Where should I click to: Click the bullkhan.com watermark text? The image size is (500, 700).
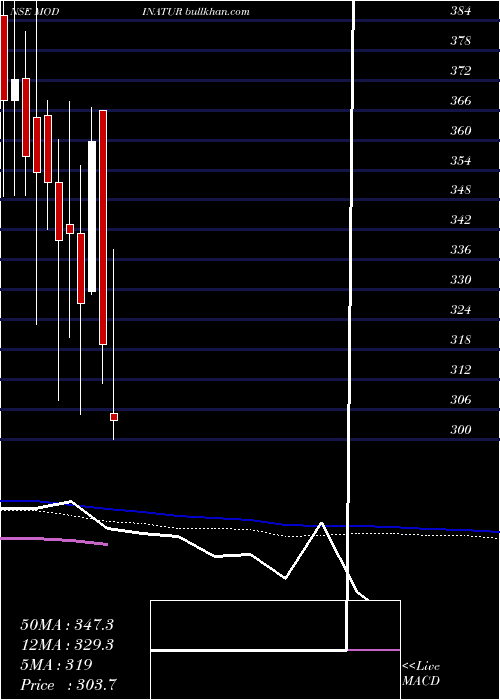point(217,12)
